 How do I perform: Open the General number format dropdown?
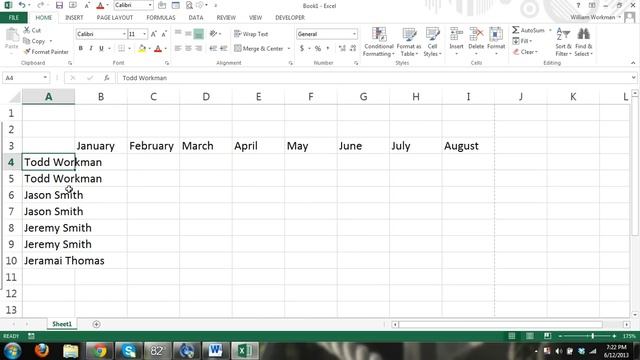pyautogui.click(x=354, y=34)
